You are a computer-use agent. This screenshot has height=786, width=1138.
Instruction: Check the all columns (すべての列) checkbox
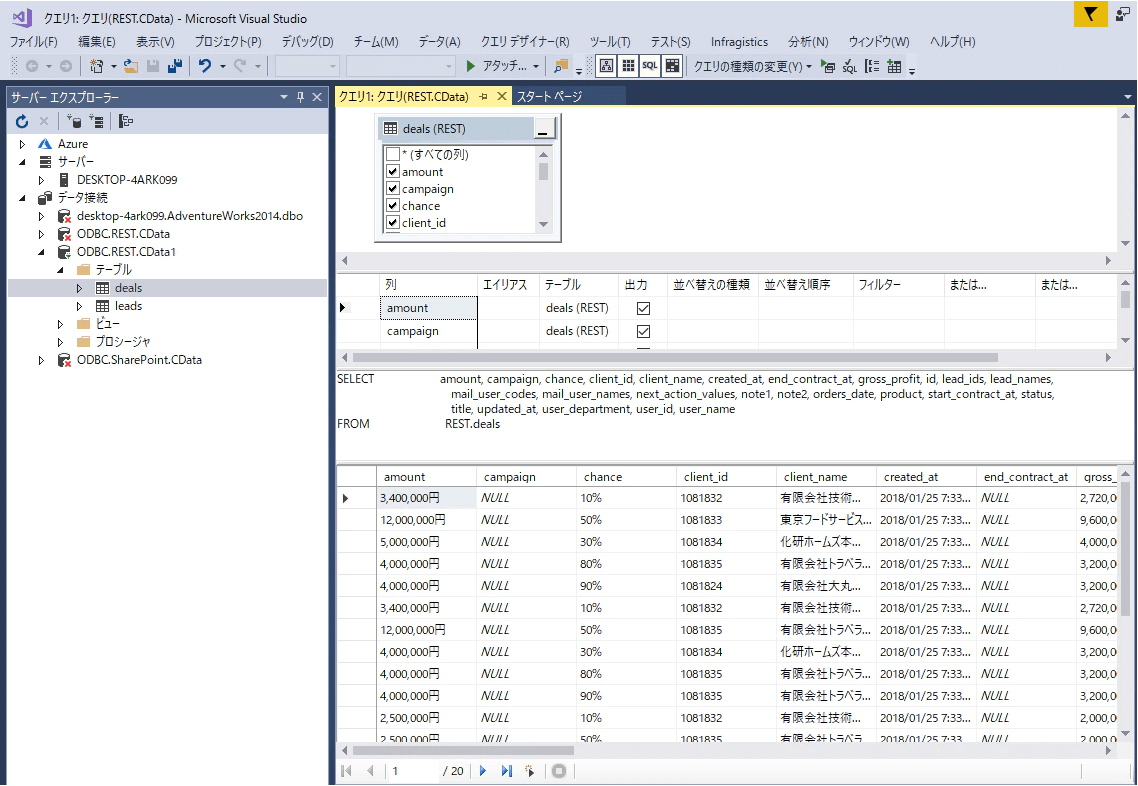tap(393, 155)
